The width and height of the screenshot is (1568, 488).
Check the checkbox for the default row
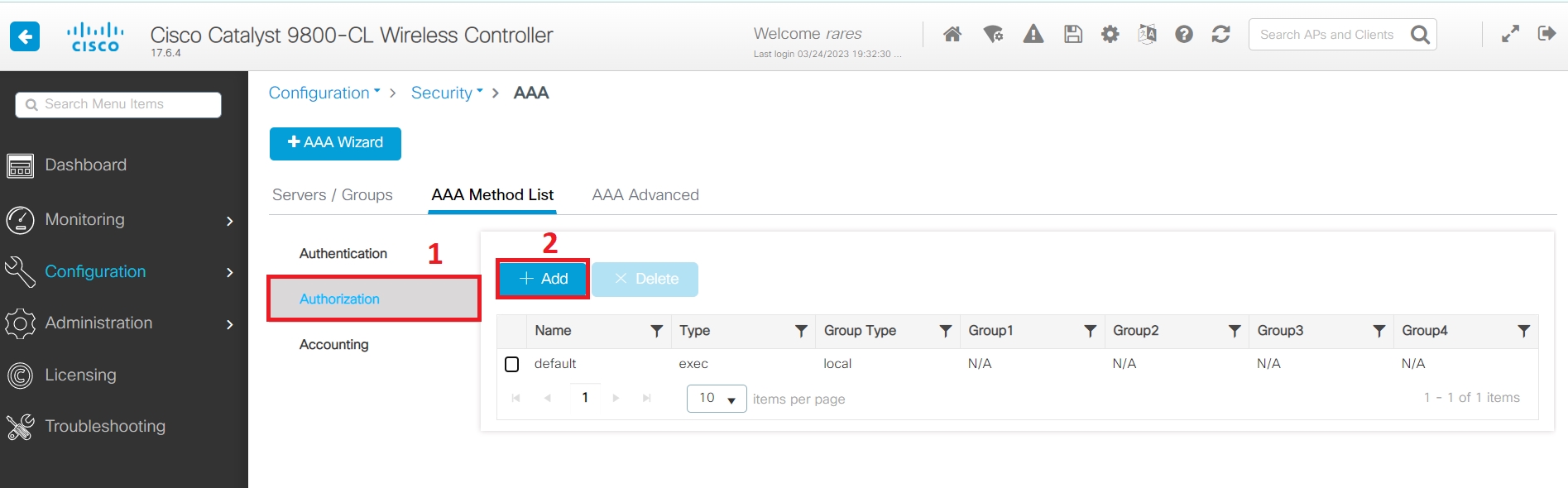[x=512, y=364]
